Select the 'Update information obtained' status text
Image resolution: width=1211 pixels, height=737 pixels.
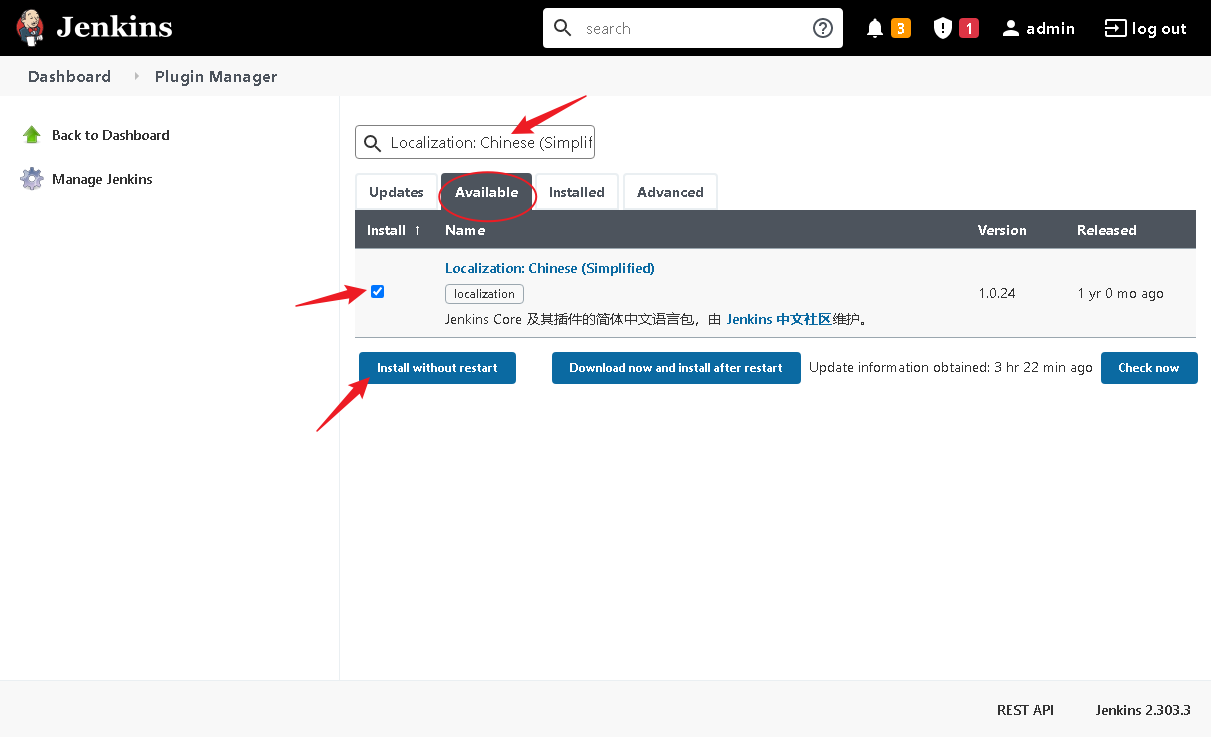pyautogui.click(x=951, y=368)
